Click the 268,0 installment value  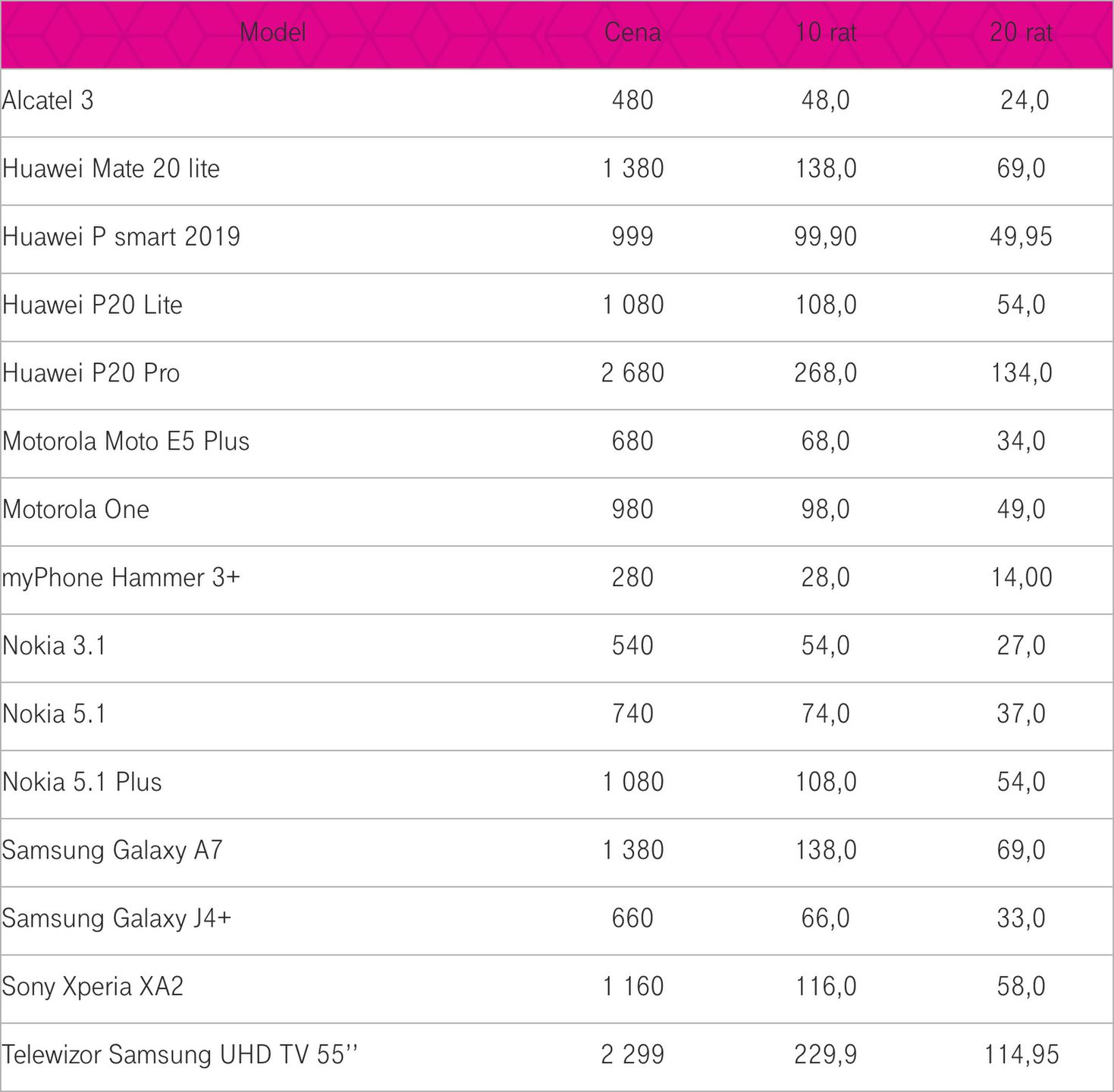coord(826,373)
